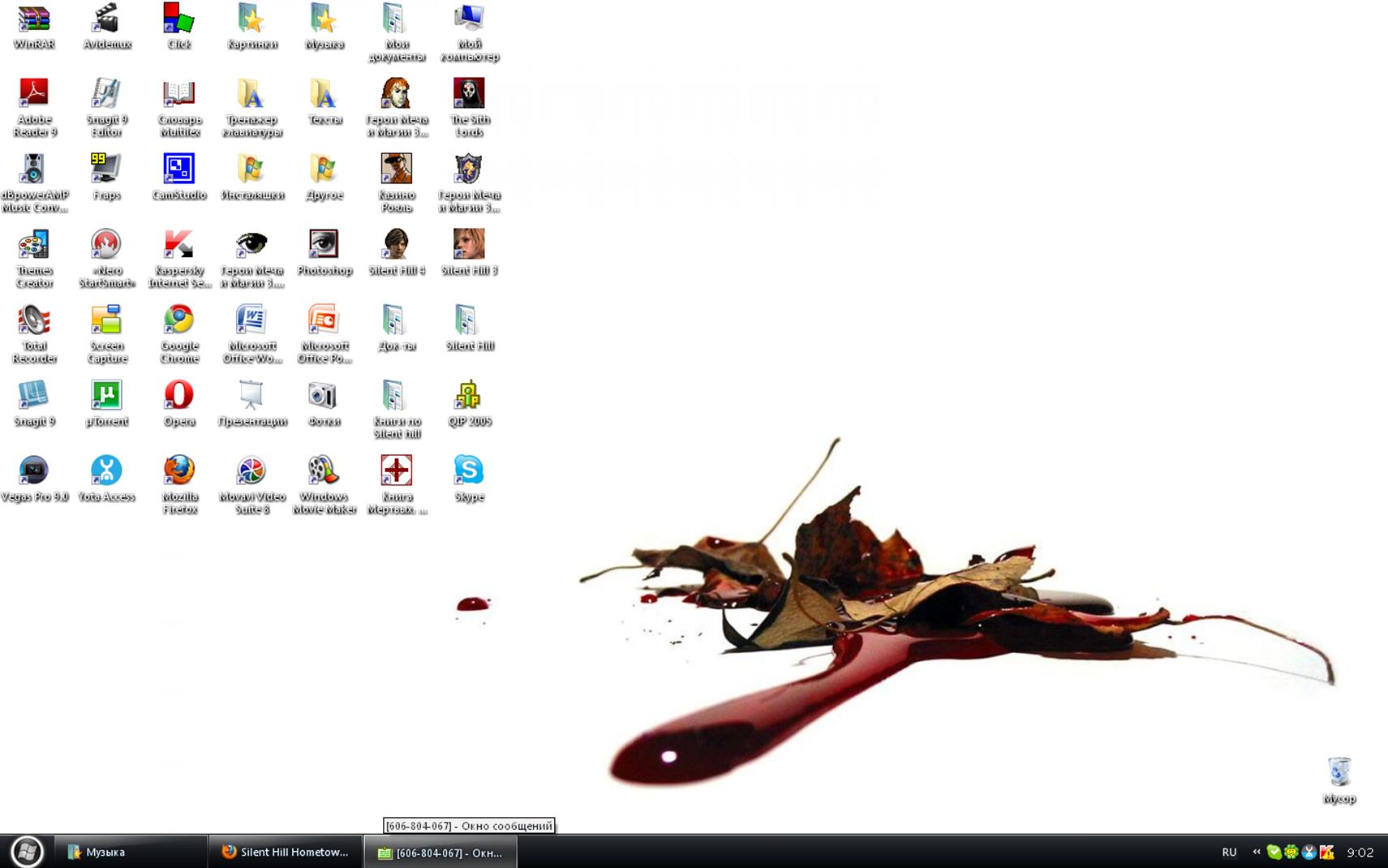The width and height of the screenshot is (1388, 868).
Task: Open the µTorrent desktop shortcut
Action: (106, 396)
